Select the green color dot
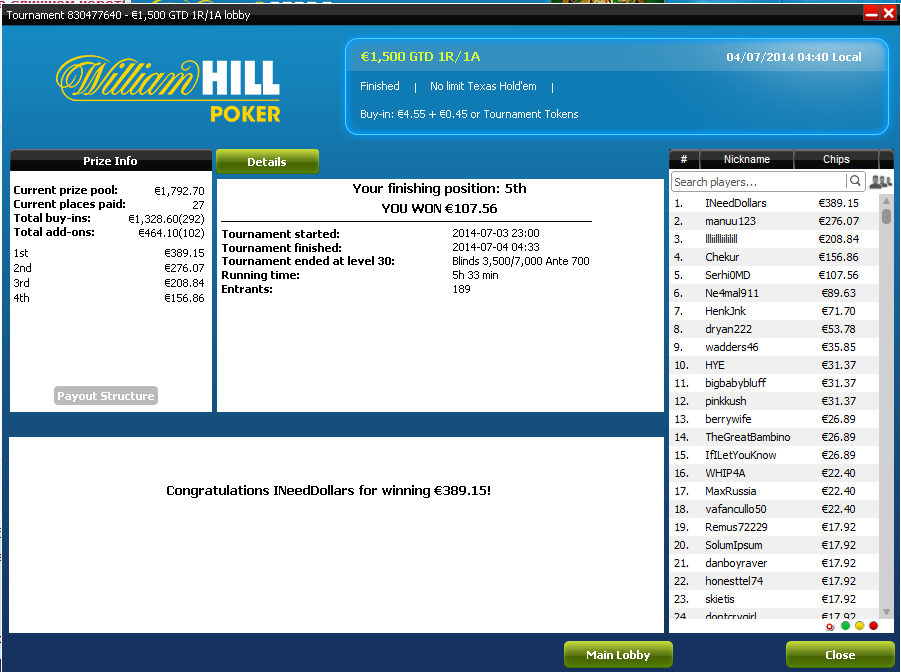Image resolution: width=901 pixels, height=672 pixels. point(845,626)
